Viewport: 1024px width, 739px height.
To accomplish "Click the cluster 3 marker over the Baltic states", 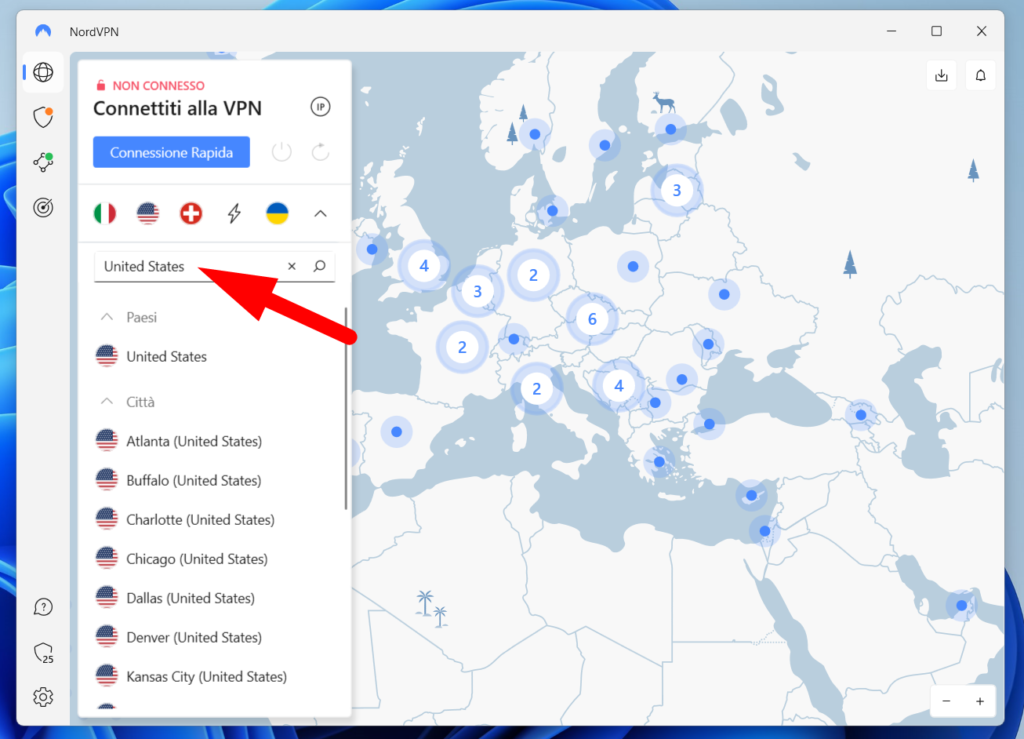I will point(677,190).
